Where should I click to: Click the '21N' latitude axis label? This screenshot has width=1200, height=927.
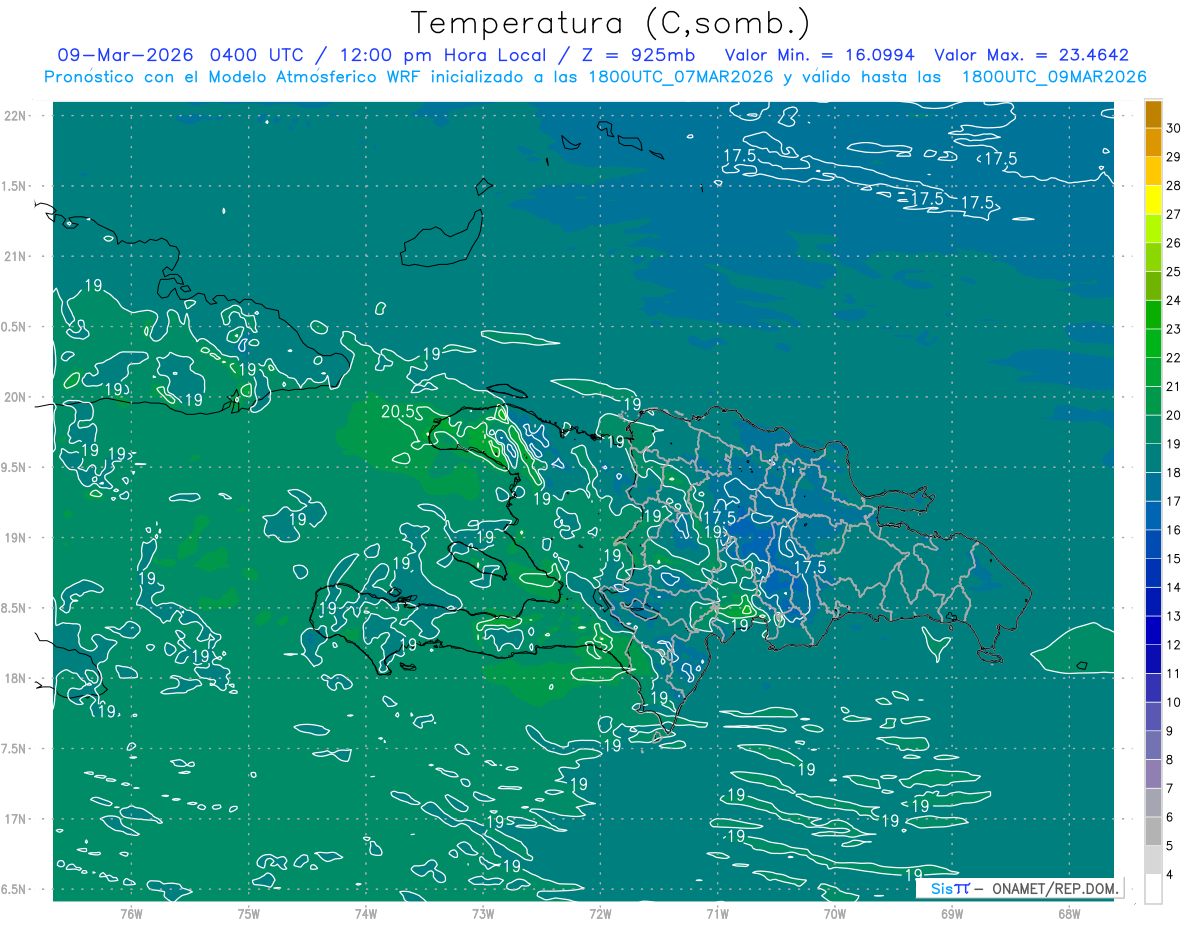(16, 256)
